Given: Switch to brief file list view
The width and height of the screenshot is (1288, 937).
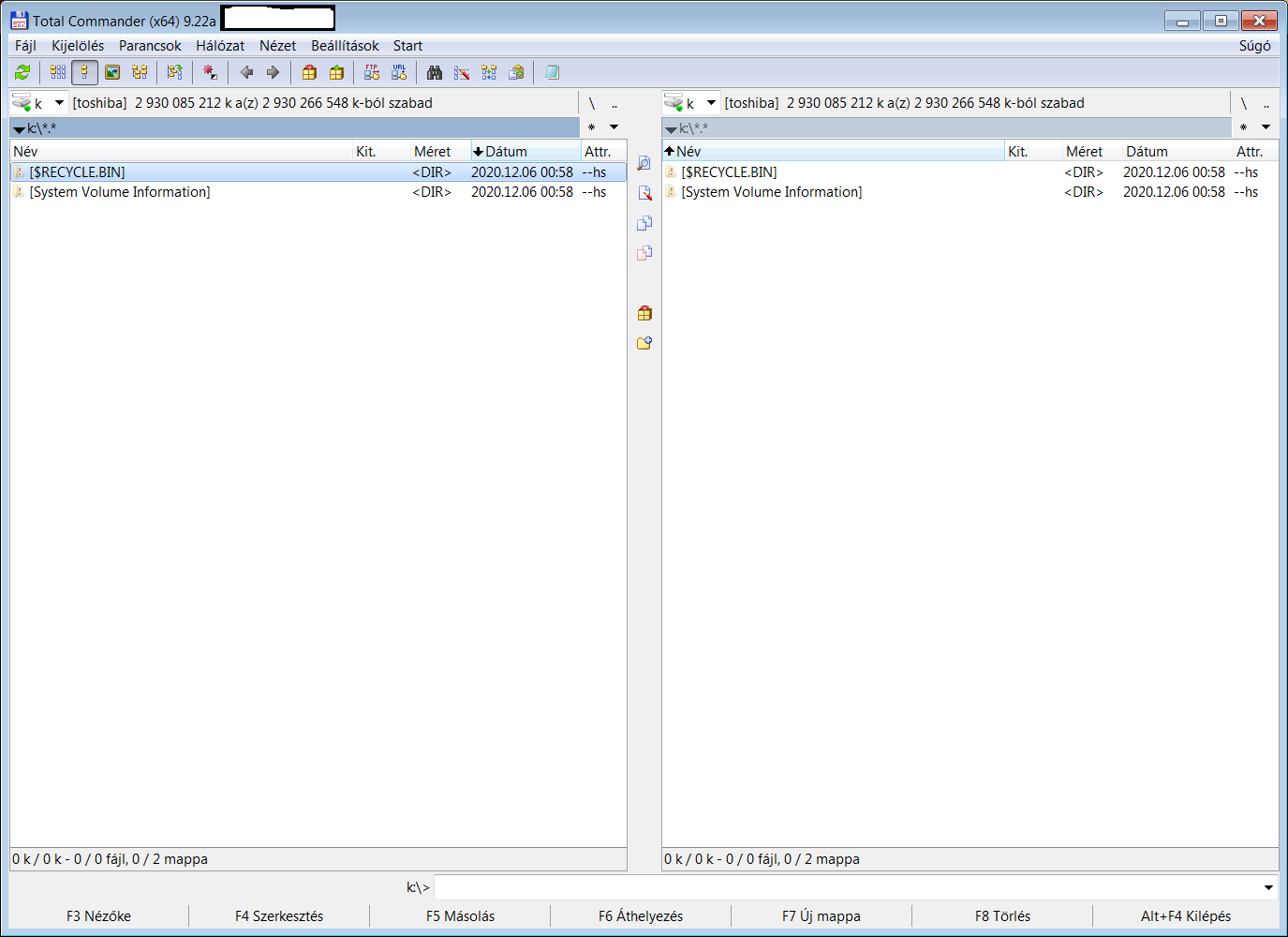Looking at the screenshot, I should [58, 72].
